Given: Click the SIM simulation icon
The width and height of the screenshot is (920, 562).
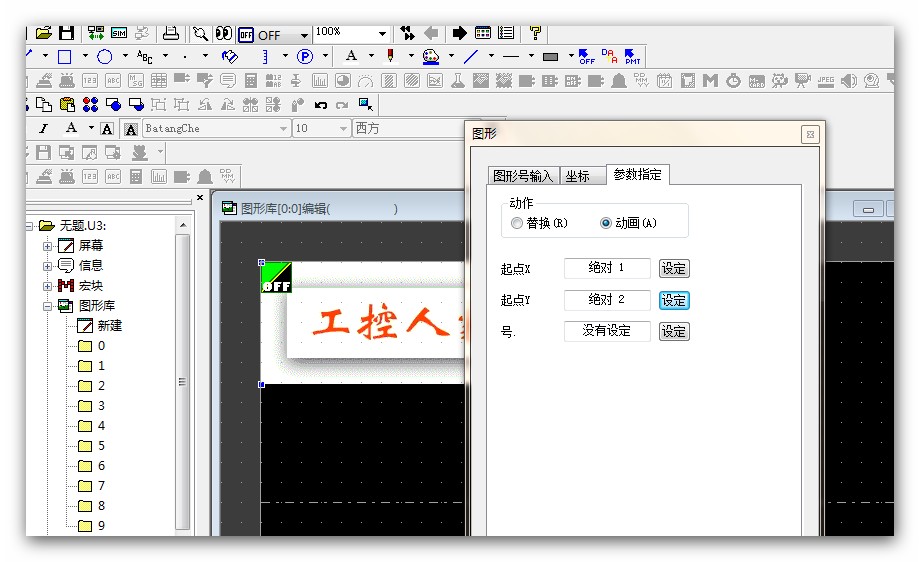Looking at the screenshot, I should click(119, 33).
